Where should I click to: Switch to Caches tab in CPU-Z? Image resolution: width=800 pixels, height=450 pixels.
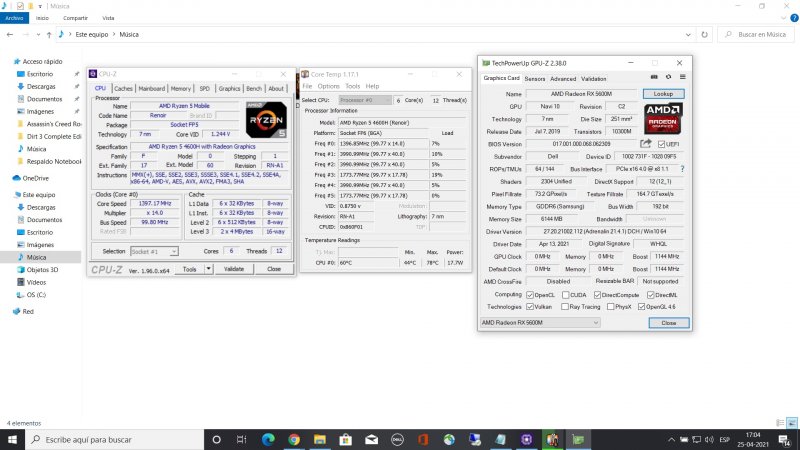[123, 89]
